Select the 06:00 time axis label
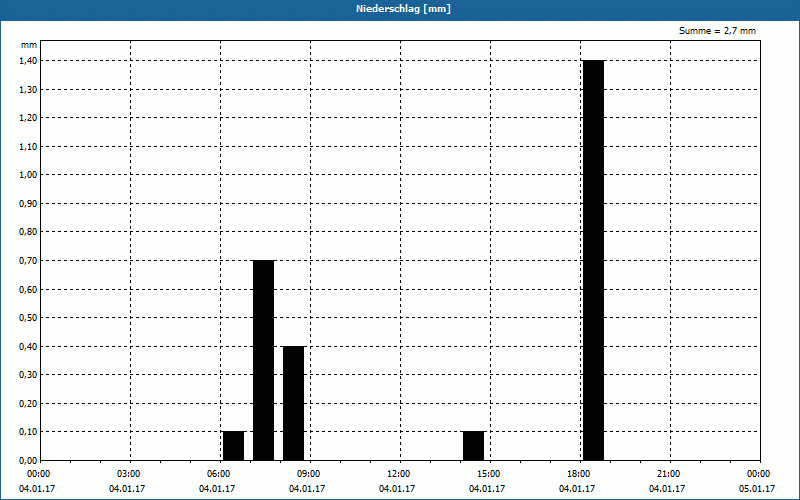Viewport: 800px width, 500px height. [x=219, y=474]
